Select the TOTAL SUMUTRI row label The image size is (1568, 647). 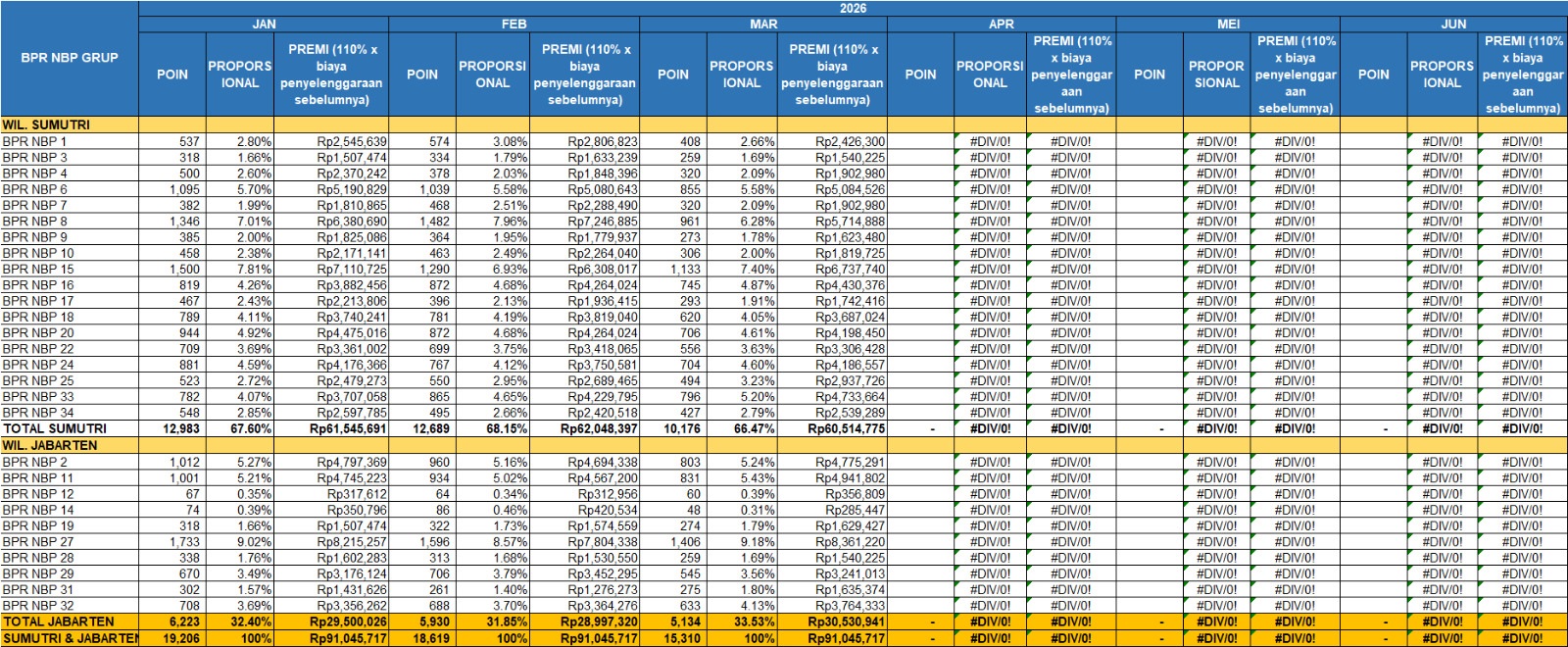[54, 428]
